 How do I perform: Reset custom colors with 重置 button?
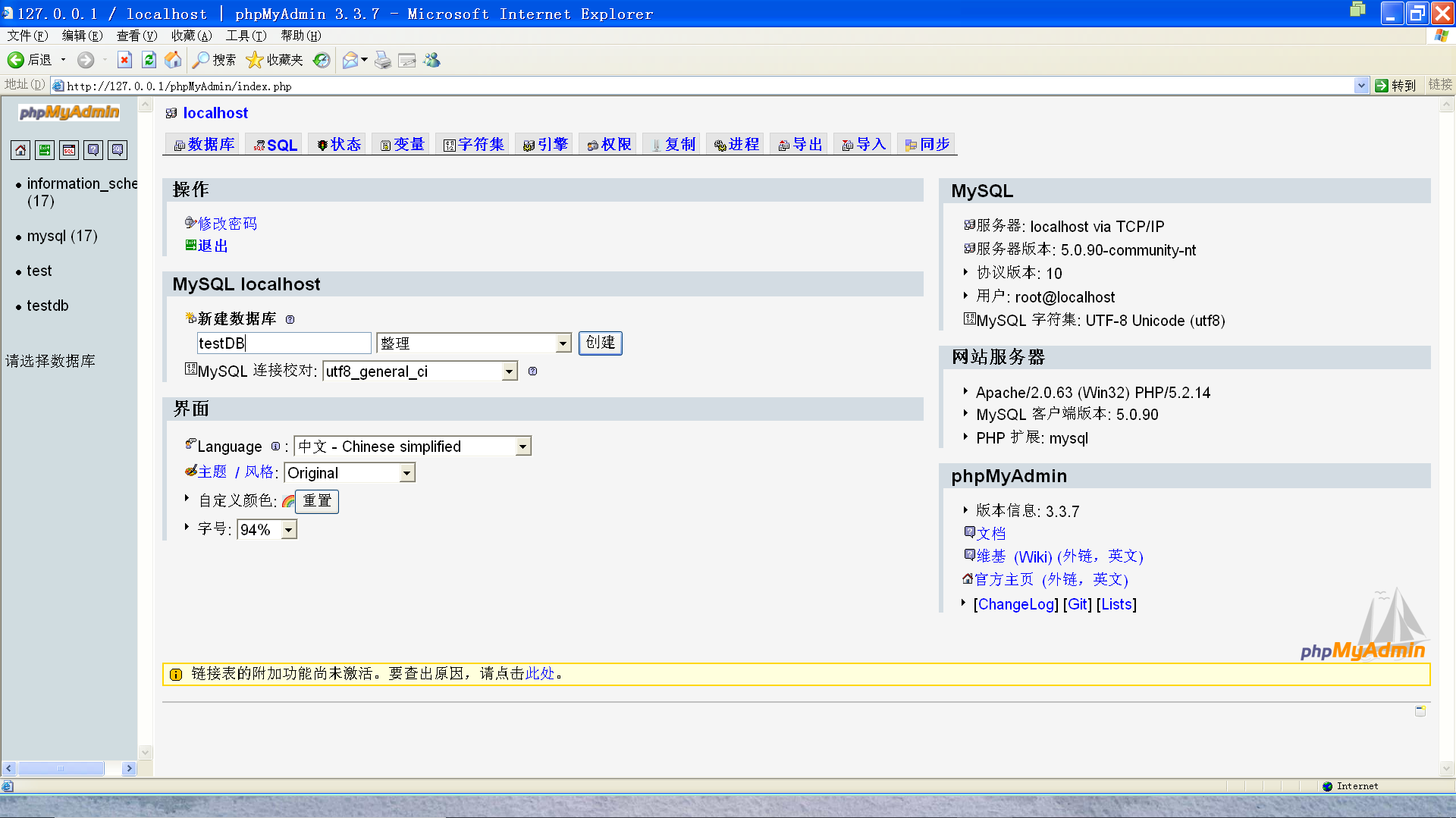point(316,501)
